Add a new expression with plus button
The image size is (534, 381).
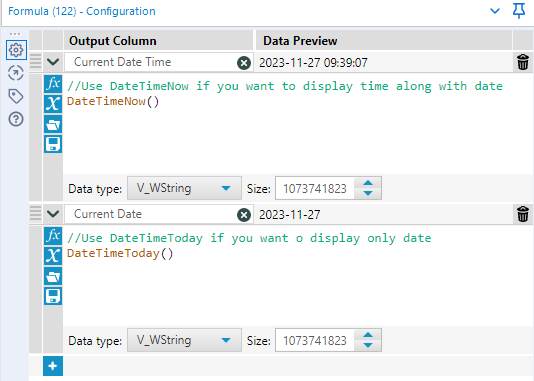pyautogui.click(x=53, y=366)
